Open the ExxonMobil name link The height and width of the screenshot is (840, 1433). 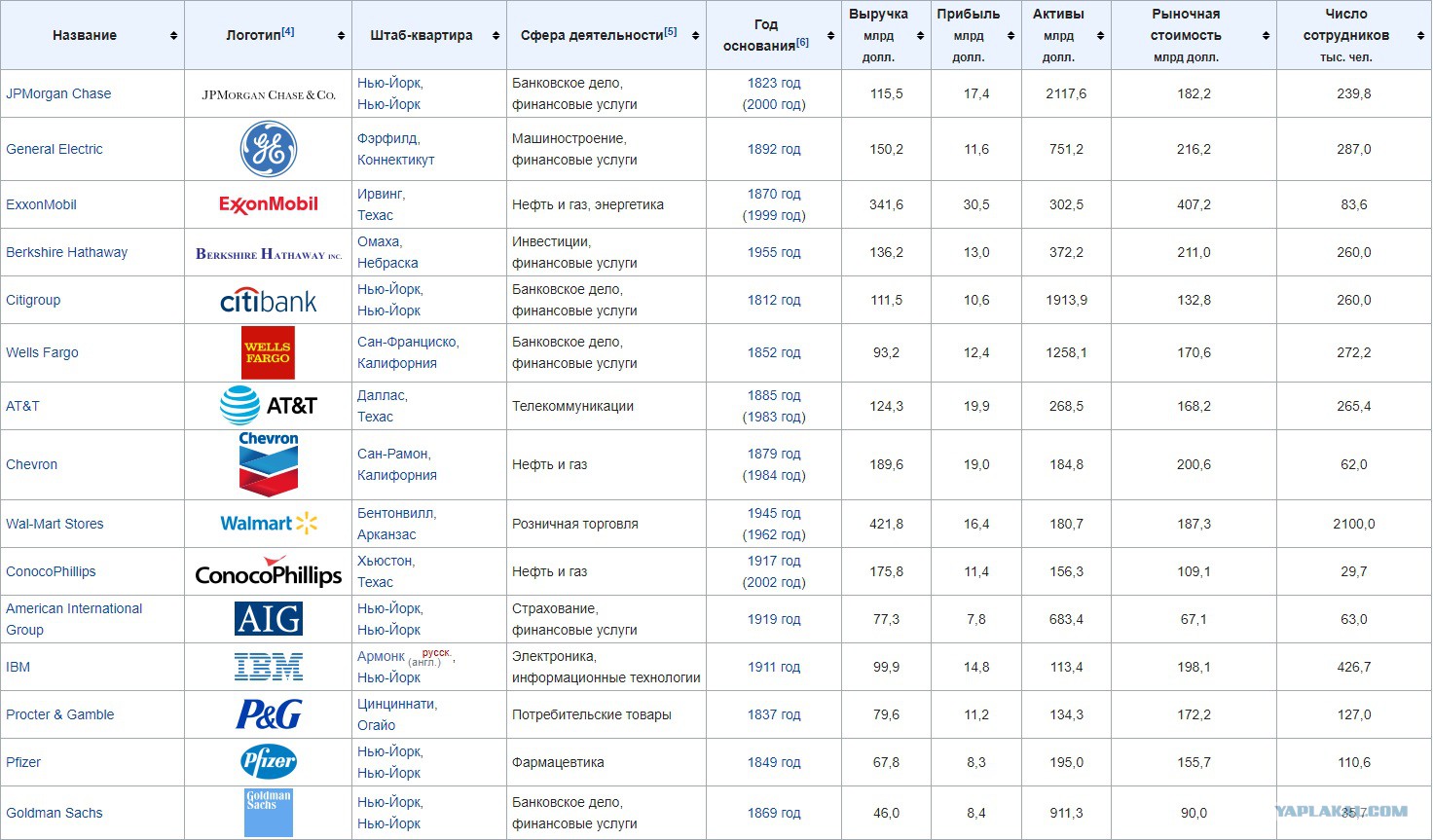(x=41, y=204)
